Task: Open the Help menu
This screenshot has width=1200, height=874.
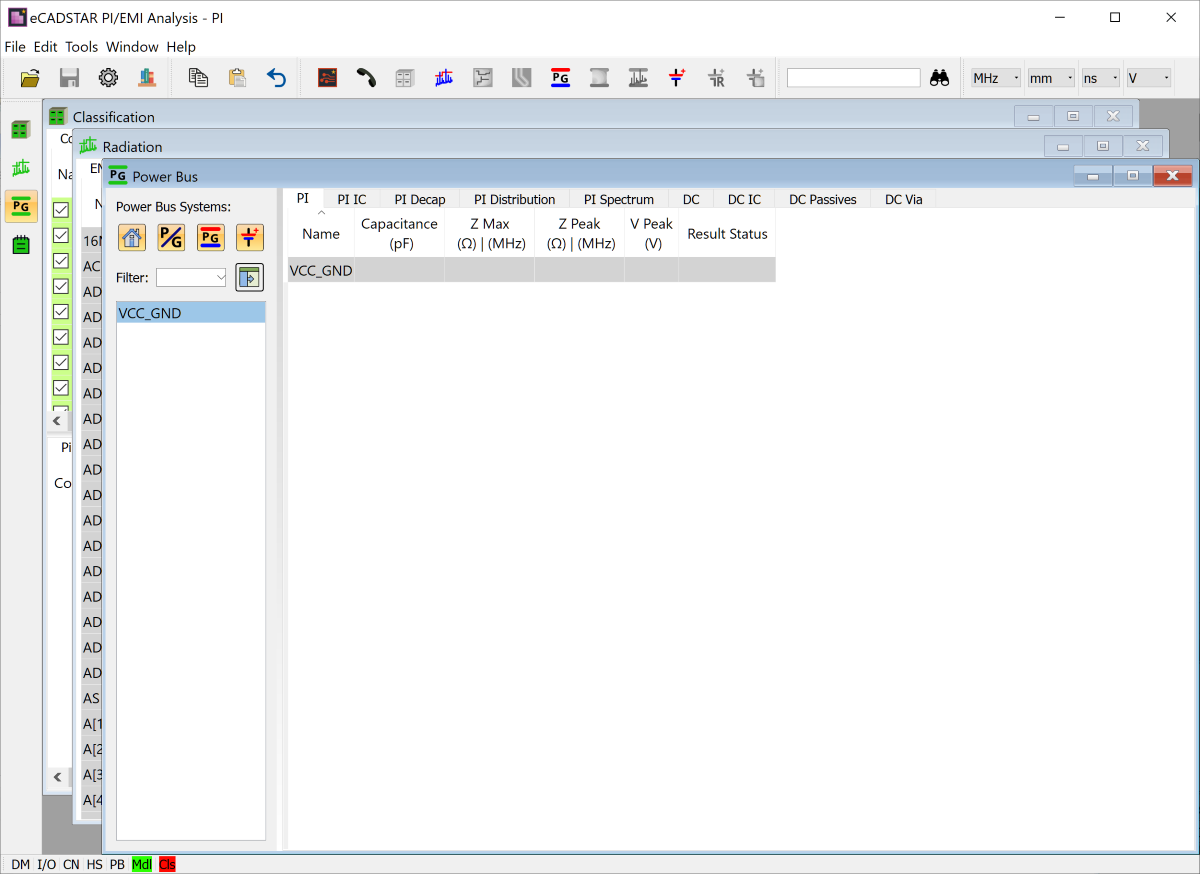Action: tap(181, 47)
